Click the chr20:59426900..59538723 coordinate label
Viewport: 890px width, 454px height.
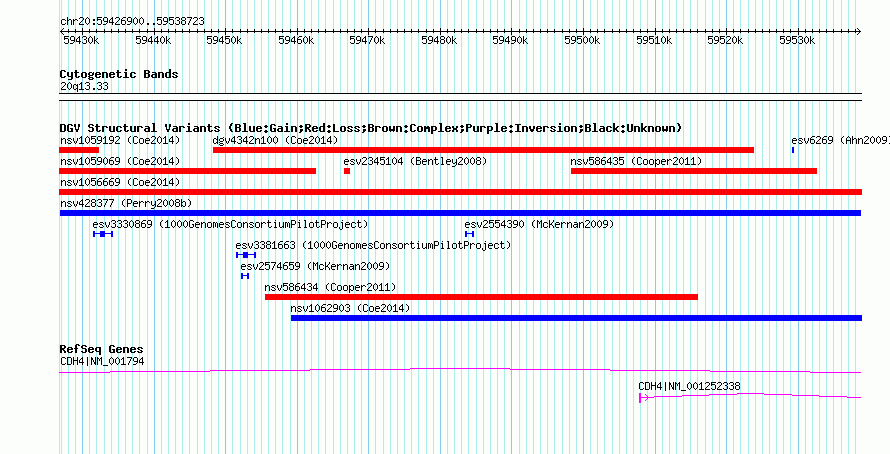click(x=132, y=22)
